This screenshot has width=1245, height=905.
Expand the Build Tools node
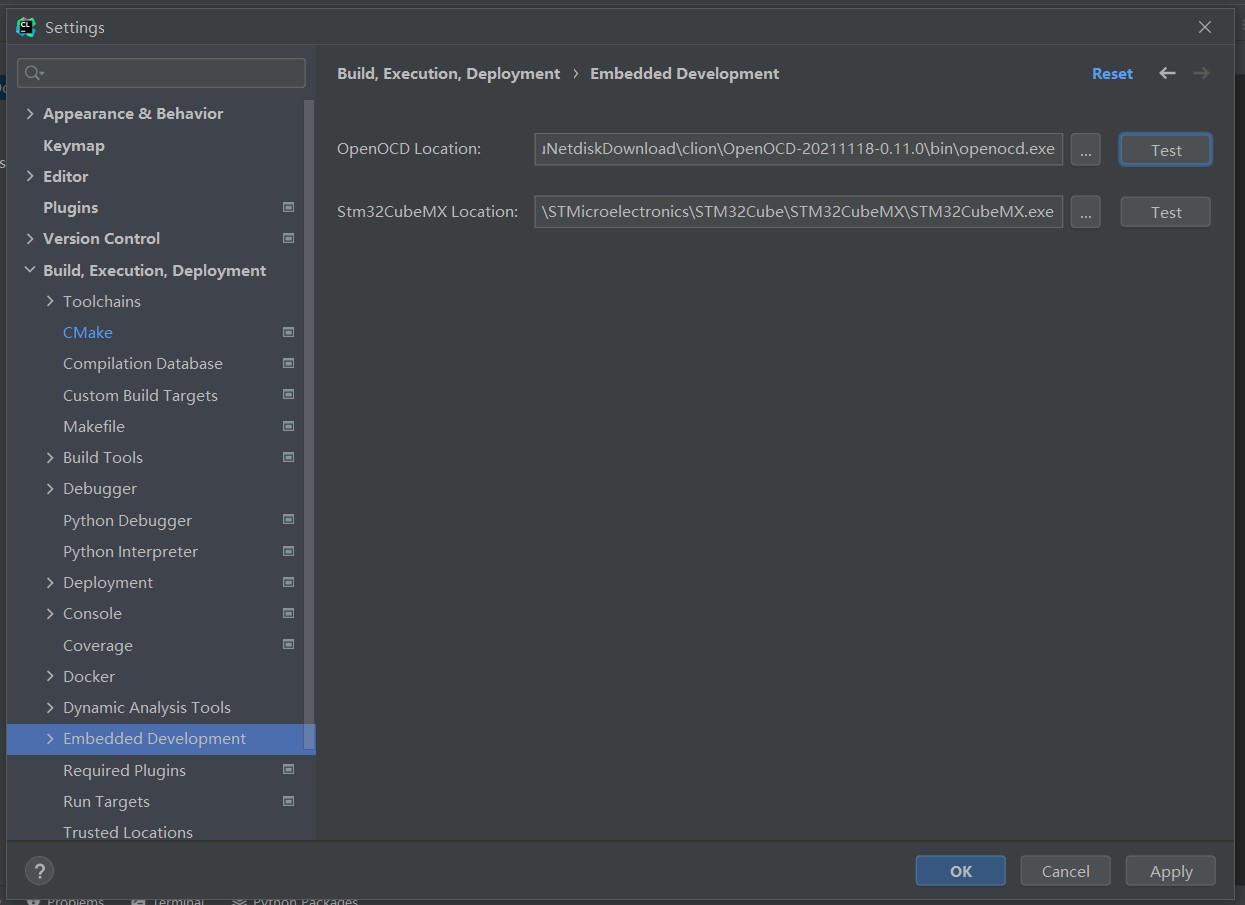(50, 457)
